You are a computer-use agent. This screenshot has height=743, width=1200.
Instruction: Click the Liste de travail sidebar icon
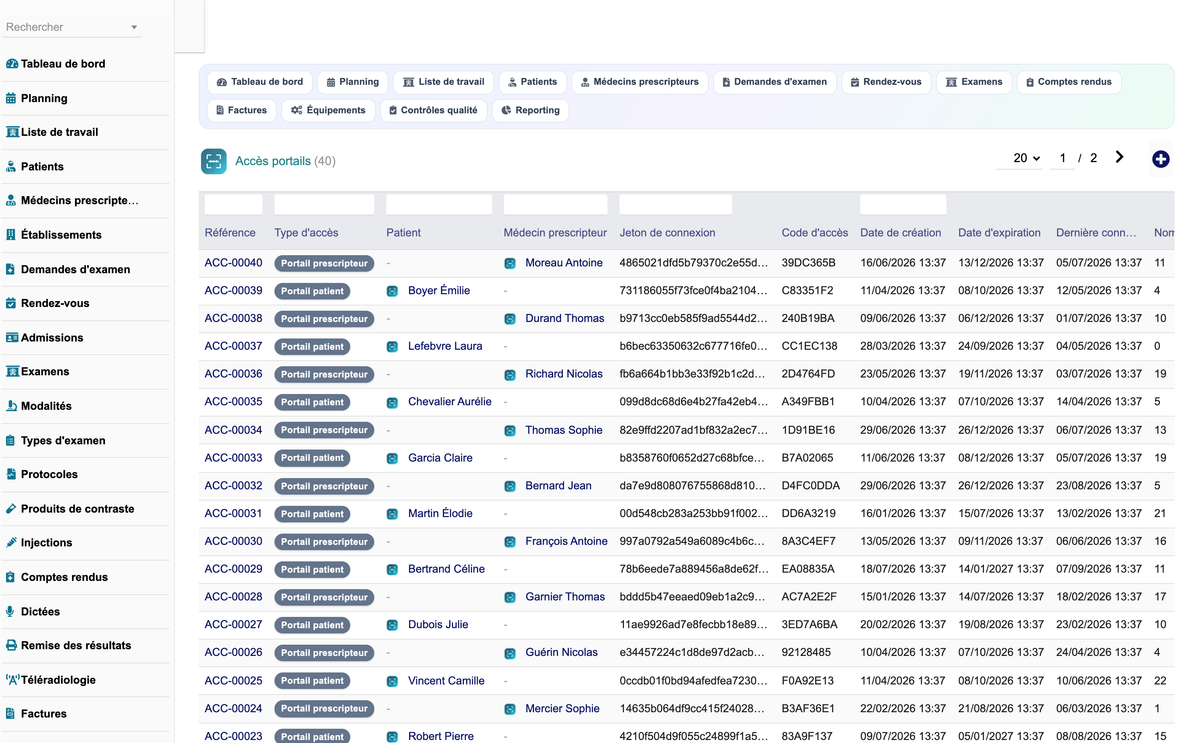pos(12,132)
